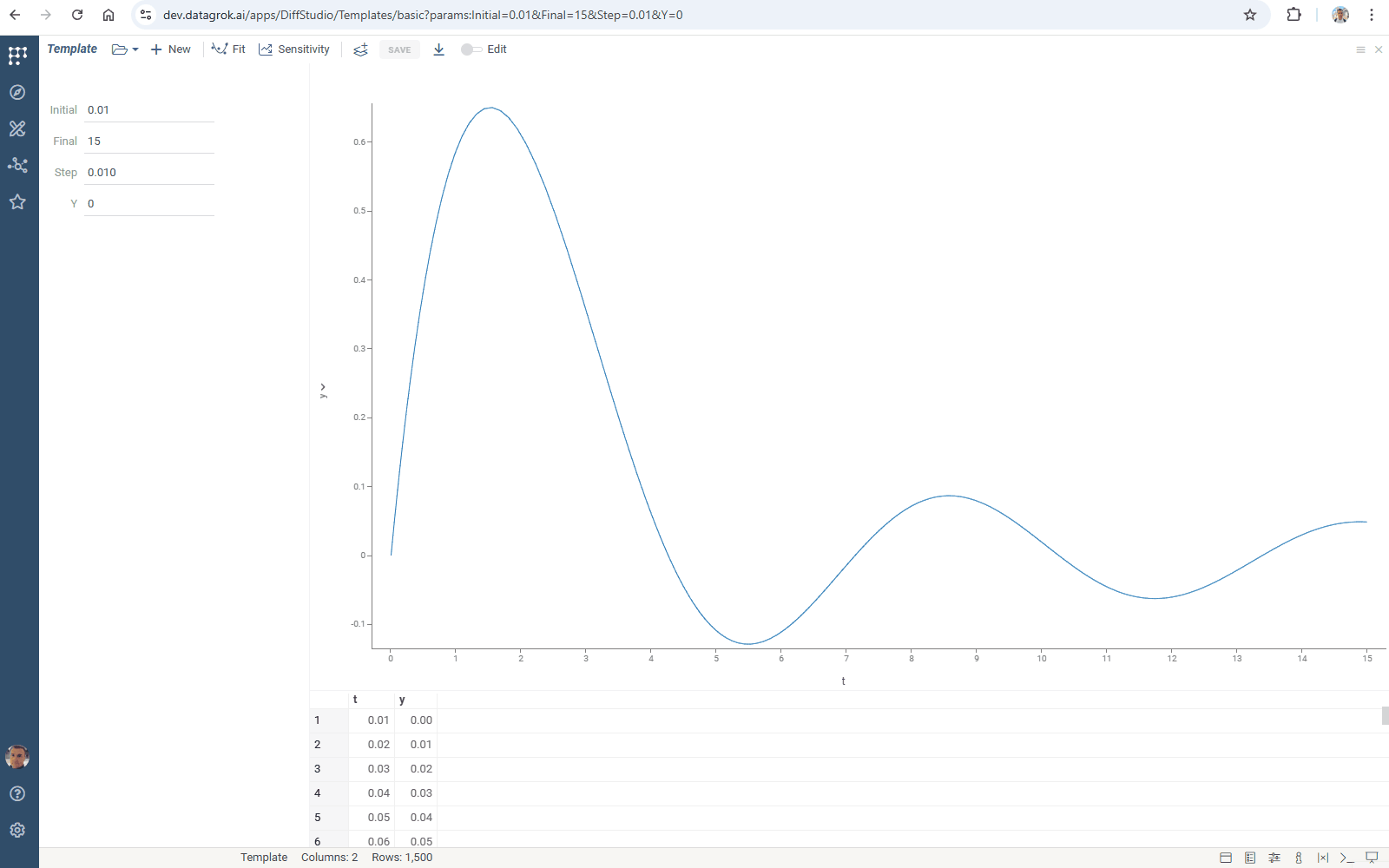Open Favorites star in the sidebar
The image size is (1389, 868).
point(17,202)
